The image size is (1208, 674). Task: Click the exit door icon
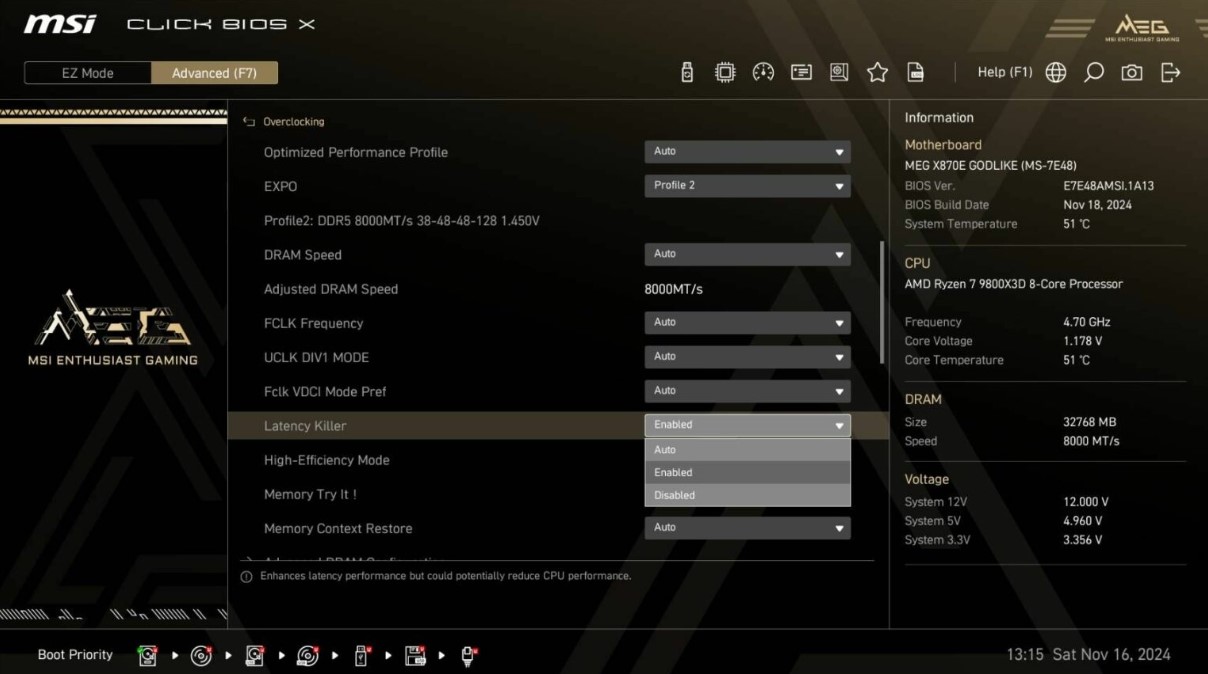pyautogui.click(x=1170, y=72)
